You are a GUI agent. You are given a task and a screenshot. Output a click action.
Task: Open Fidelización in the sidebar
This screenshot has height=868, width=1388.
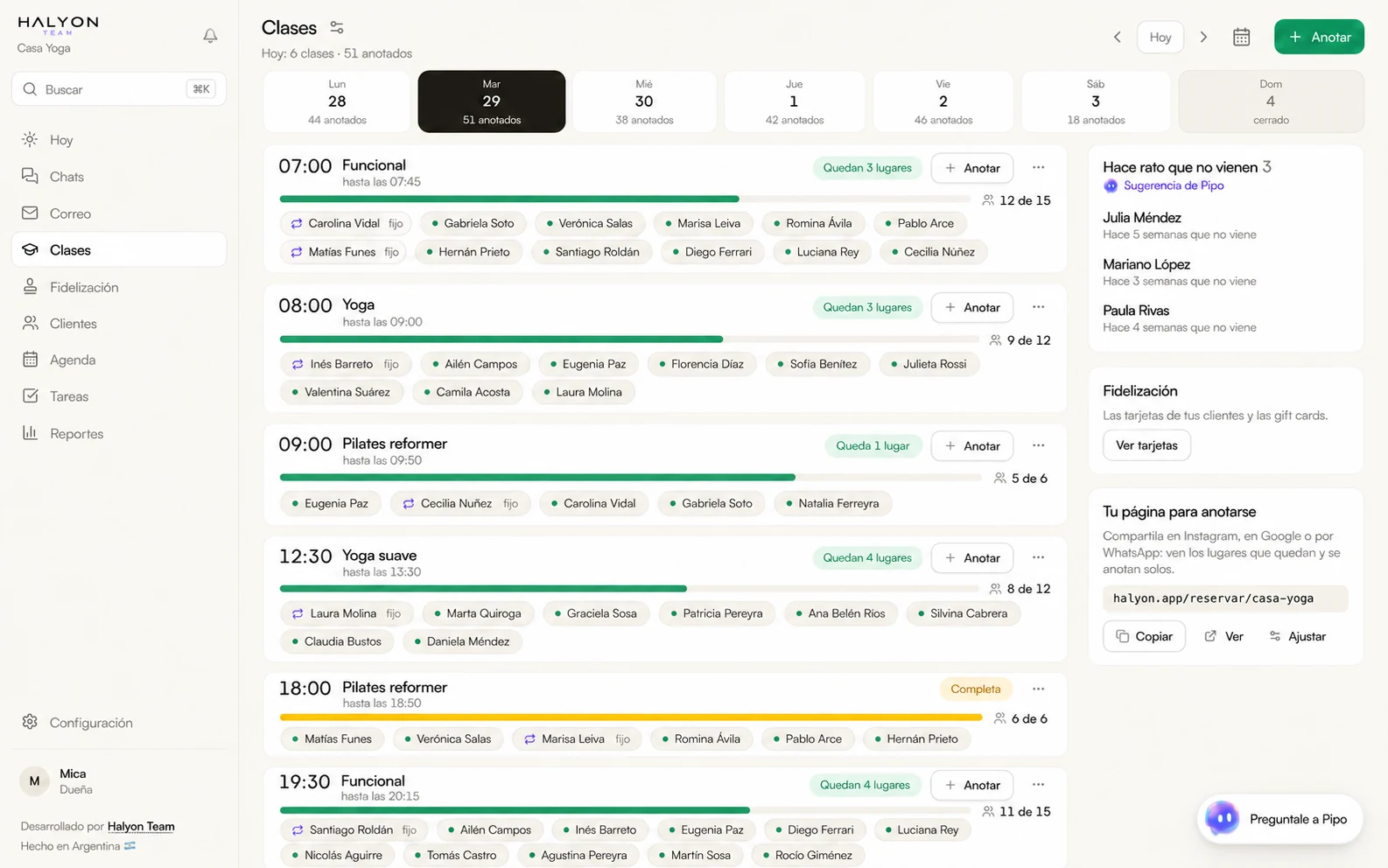(119, 287)
